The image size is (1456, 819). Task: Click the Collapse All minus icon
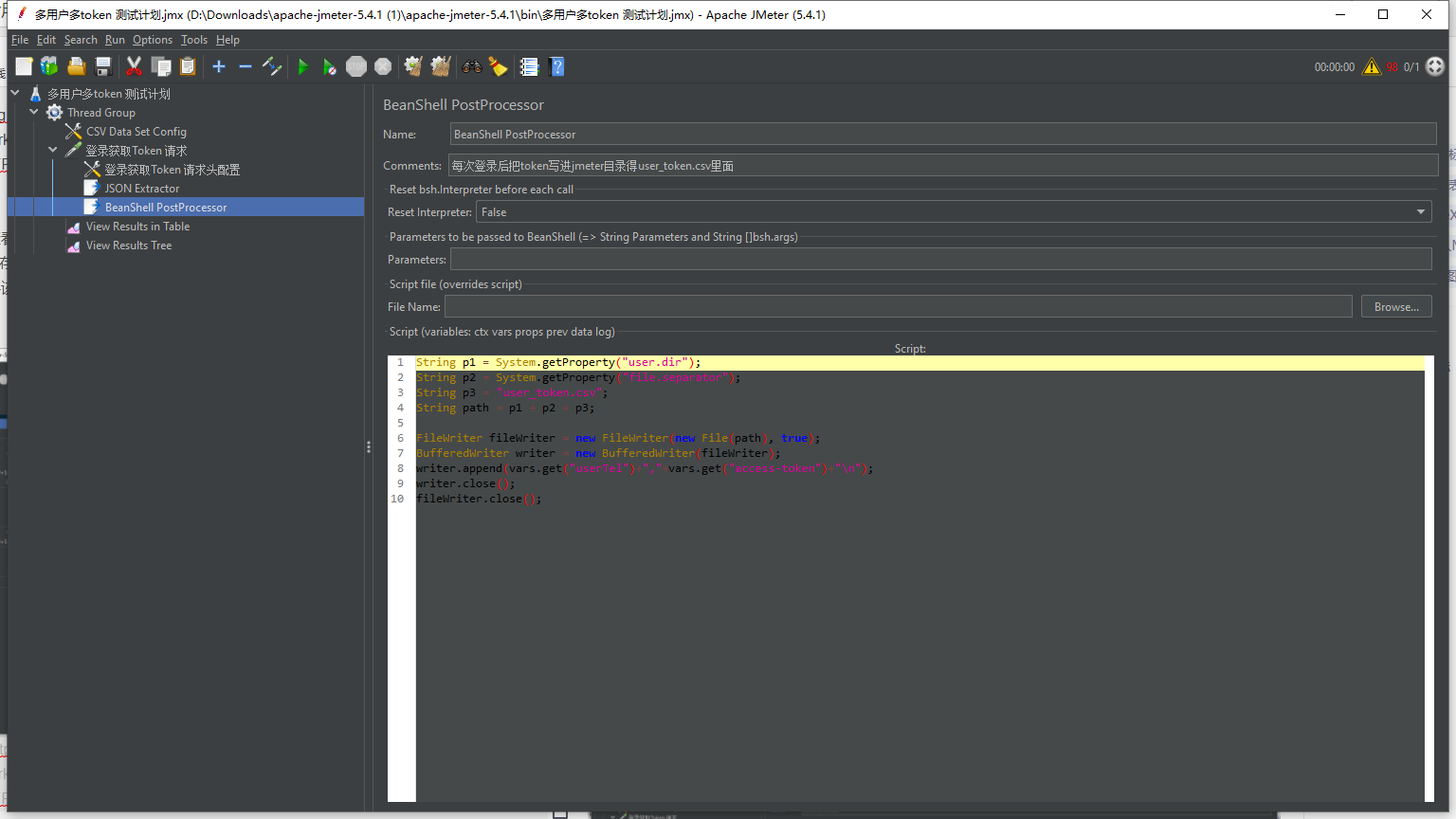pos(246,66)
